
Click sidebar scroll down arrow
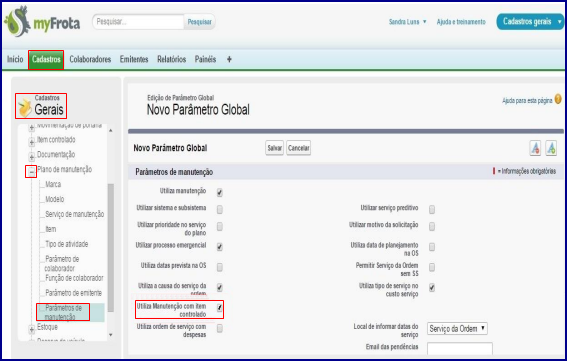111,335
